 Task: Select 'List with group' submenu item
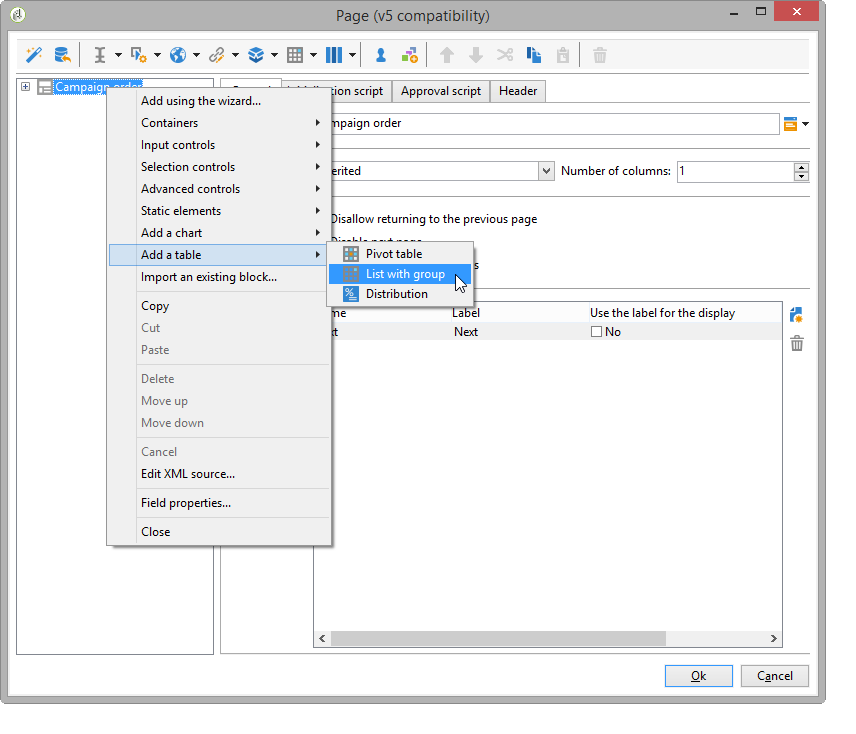405,274
